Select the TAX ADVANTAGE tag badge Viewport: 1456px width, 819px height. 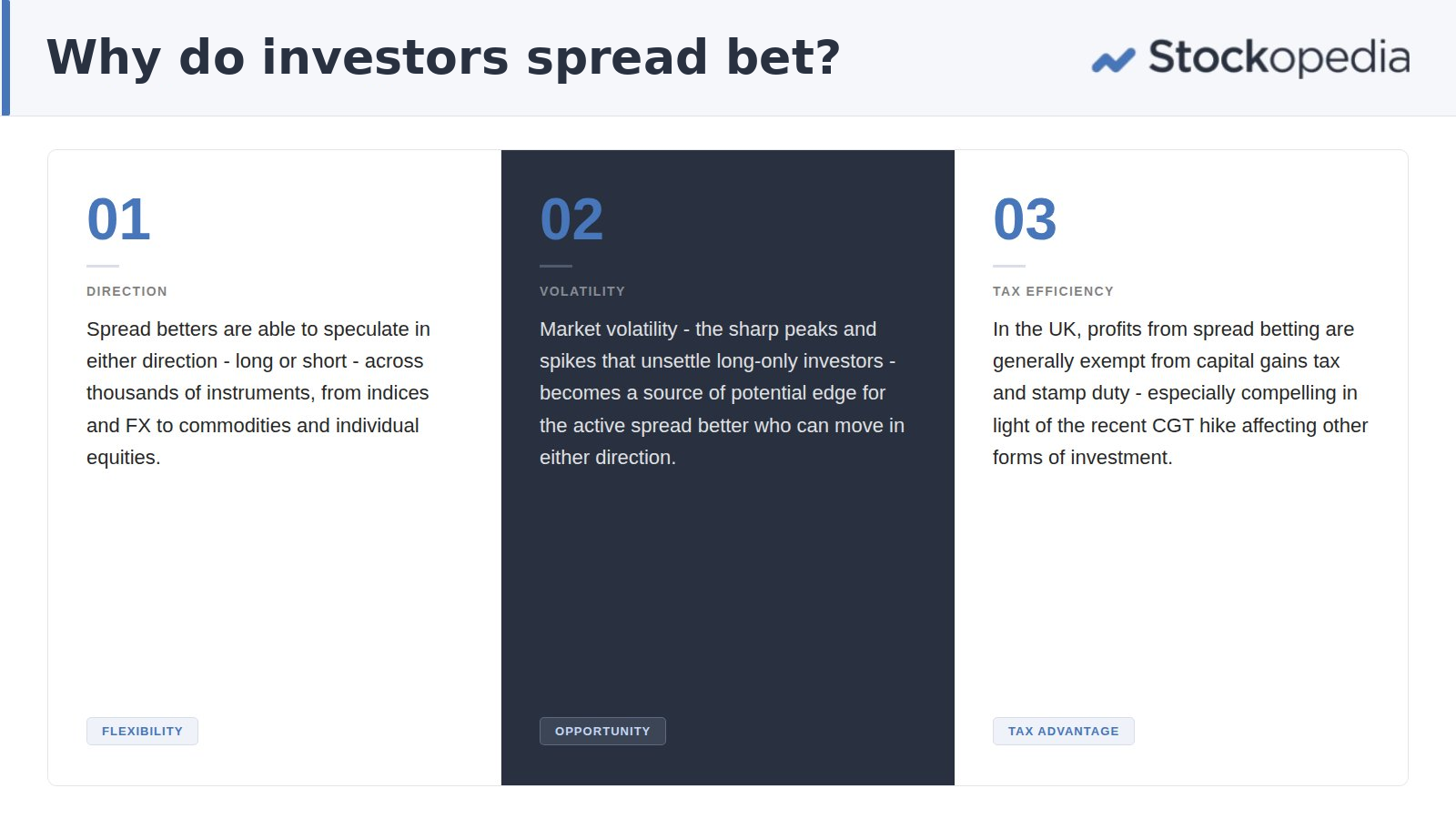[1063, 731]
